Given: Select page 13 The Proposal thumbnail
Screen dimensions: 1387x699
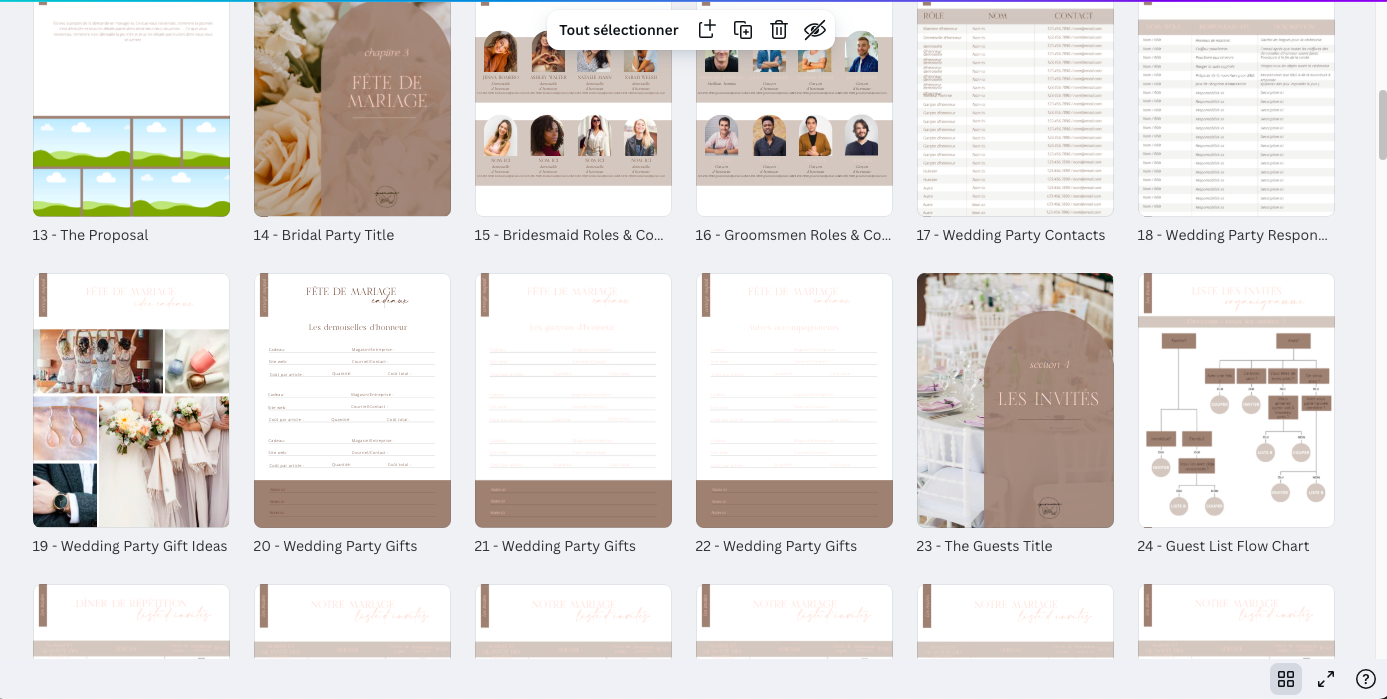Looking at the screenshot, I should pos(131,110).
